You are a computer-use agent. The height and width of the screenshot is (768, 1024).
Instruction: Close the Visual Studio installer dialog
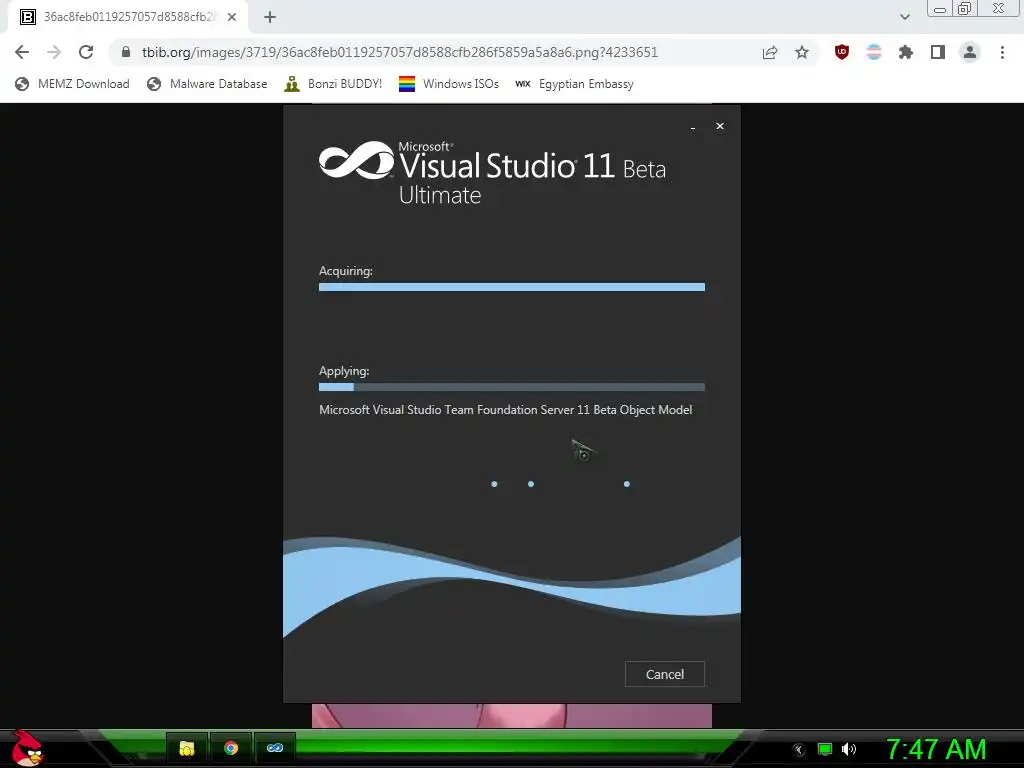click(720, 126)
